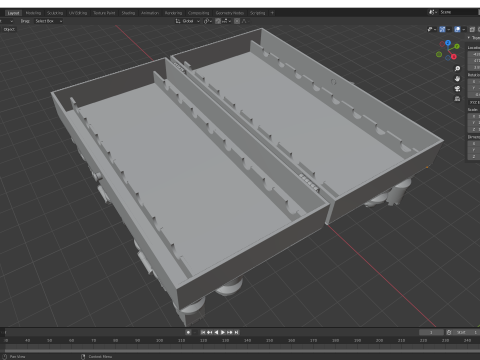Click the Dimensions X value field

(474, 144)
